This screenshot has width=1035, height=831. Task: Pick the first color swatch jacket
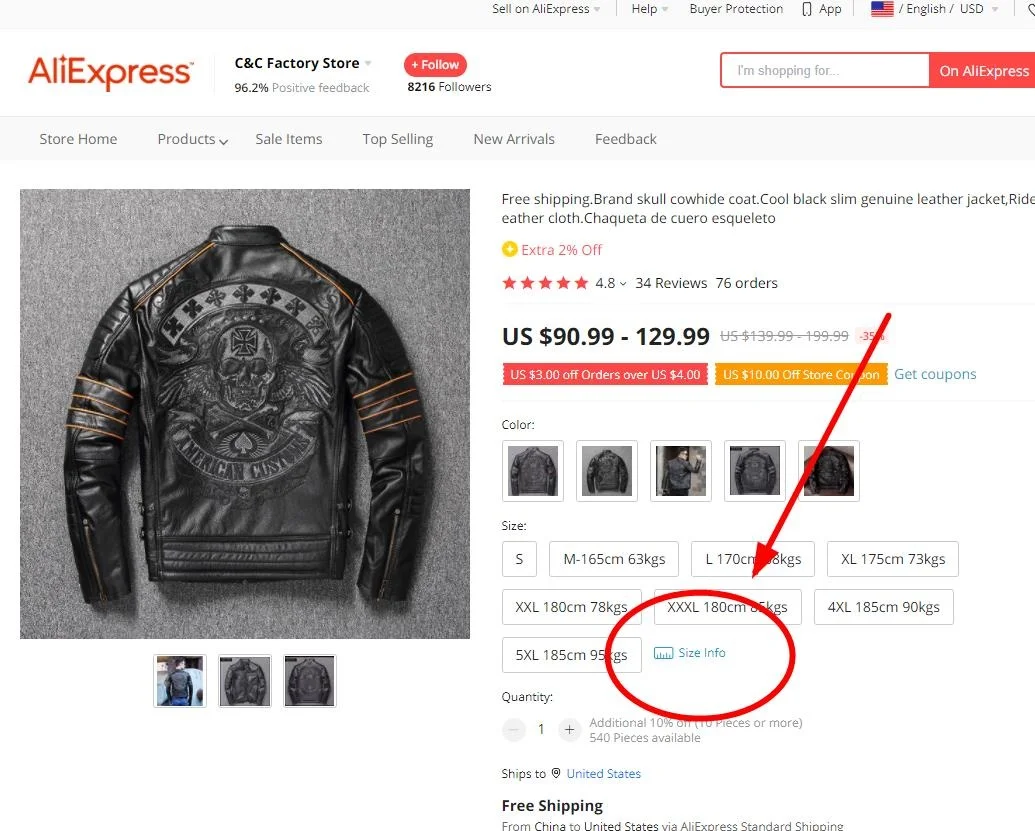[x=532, y=470]
